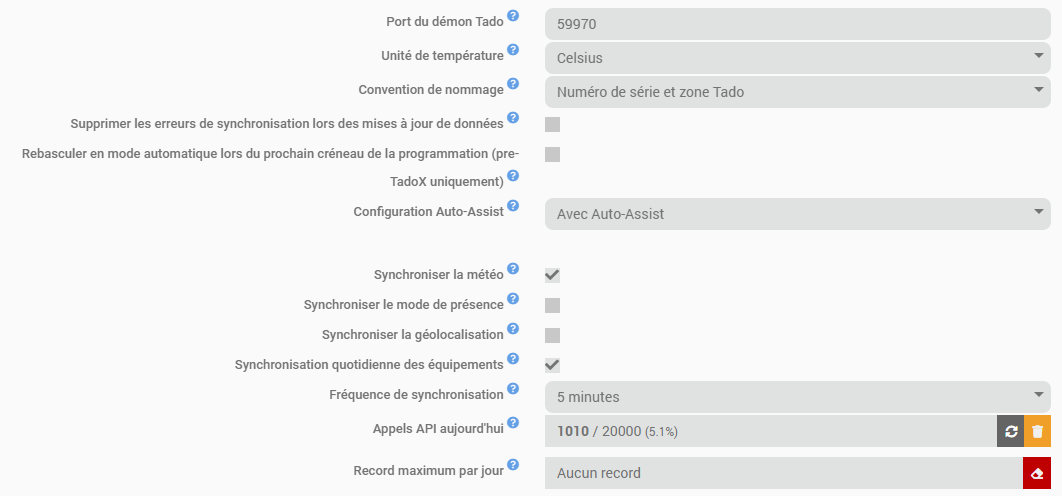Erase the Record maximum par jour value
This screenshot has width=1062, height=496.
1038,472
